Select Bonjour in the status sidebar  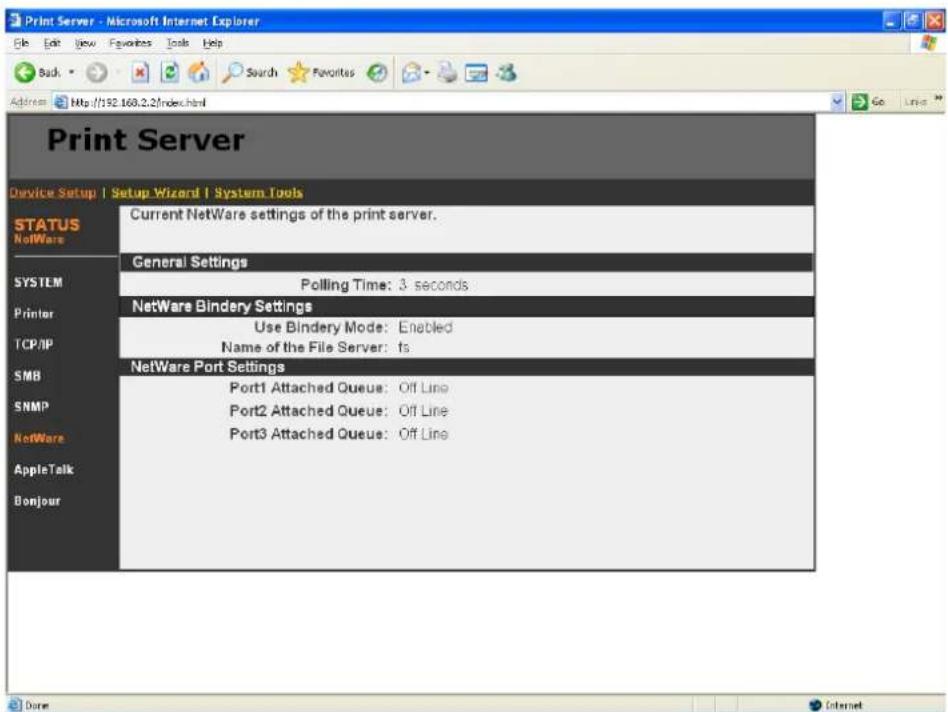tap(37, 501)
